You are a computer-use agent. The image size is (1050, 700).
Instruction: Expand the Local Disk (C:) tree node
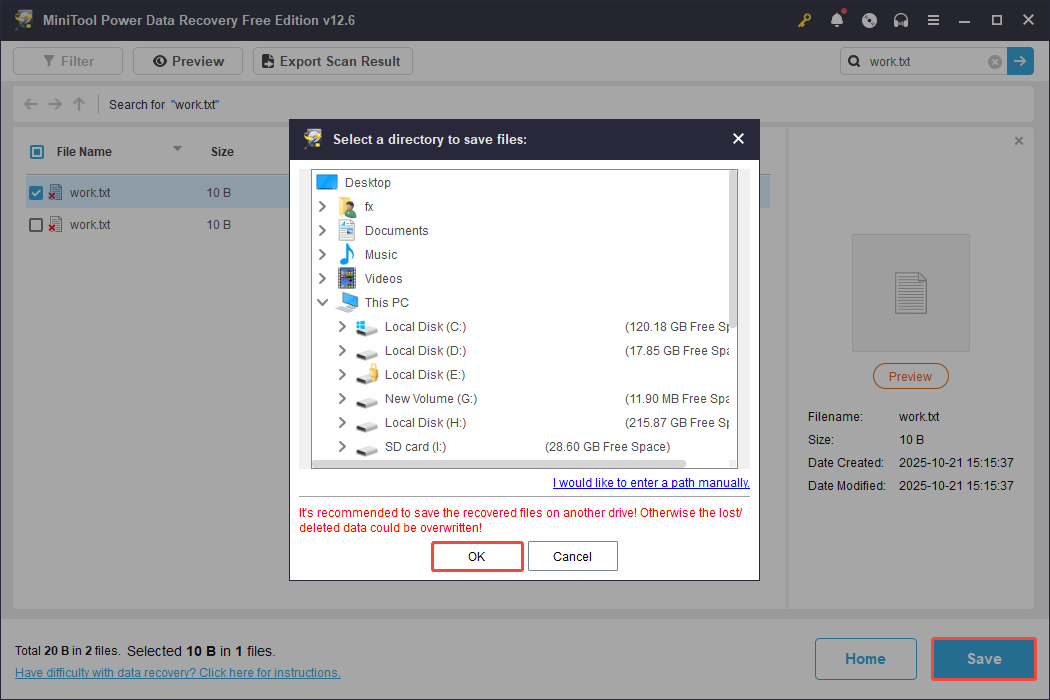[342, 327]
